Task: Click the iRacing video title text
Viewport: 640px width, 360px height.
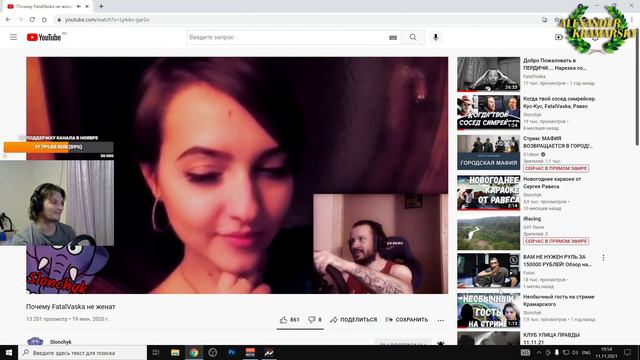Action: pyautogui.click(x=532, y=219)
